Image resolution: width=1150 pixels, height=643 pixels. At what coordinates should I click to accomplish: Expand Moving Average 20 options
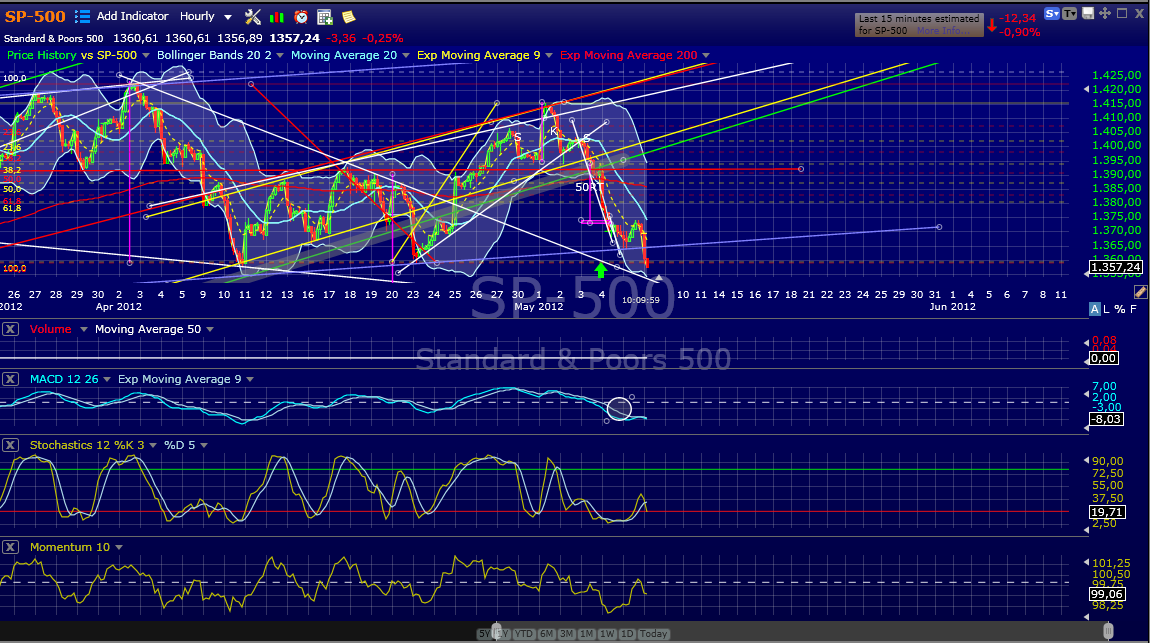click(406, 56)
